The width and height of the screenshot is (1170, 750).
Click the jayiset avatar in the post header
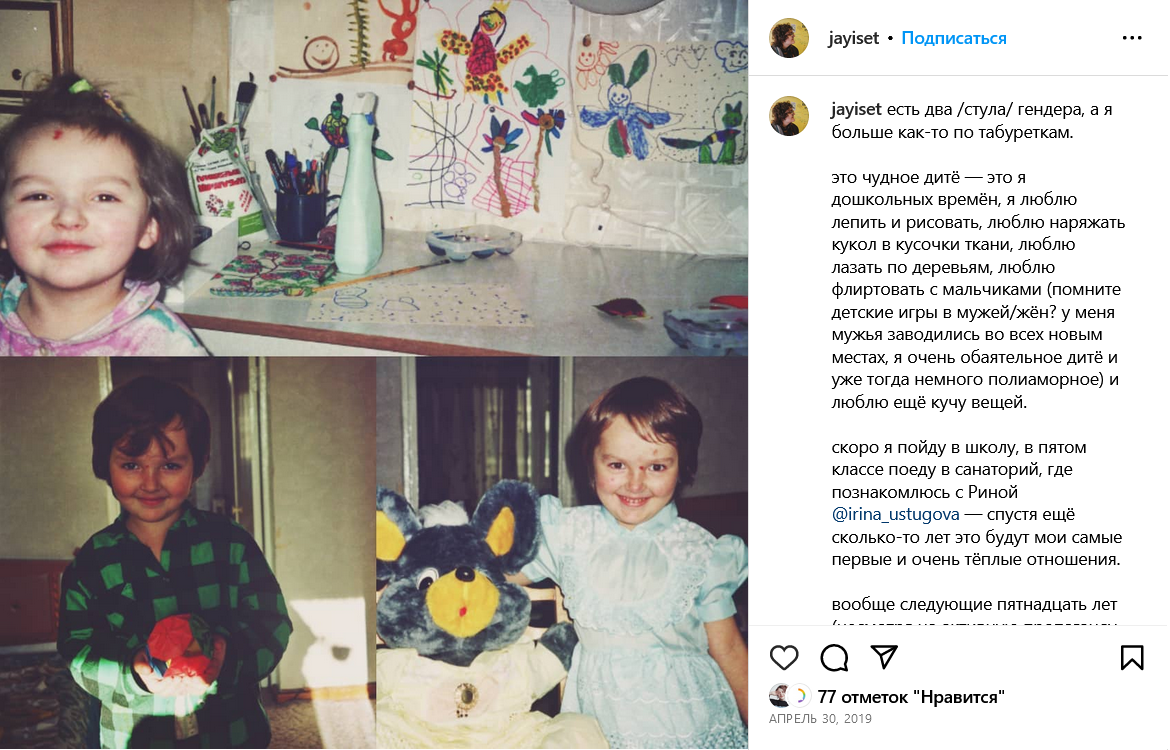click(789, 38)
